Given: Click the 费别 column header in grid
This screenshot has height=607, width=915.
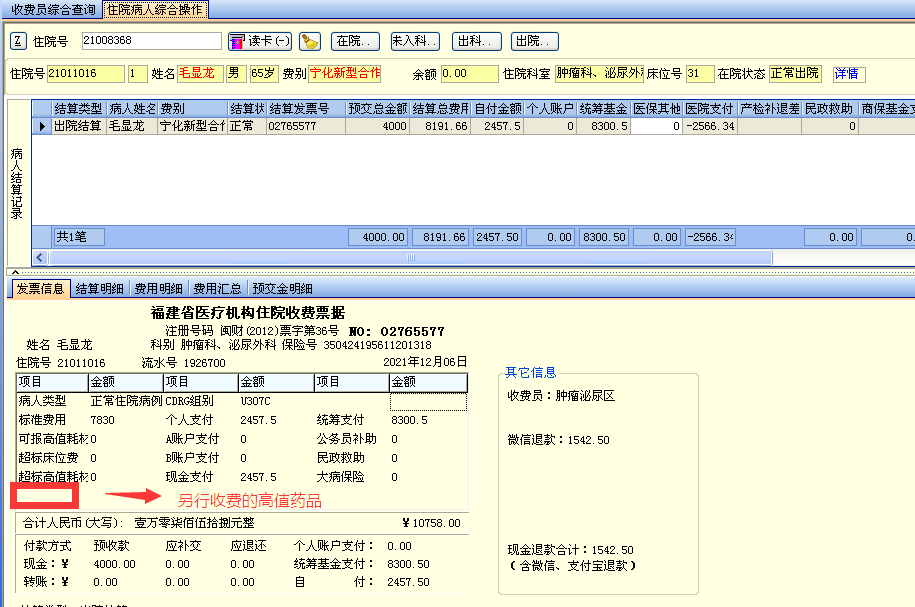Looking at the screenshot, I should 193,109.
